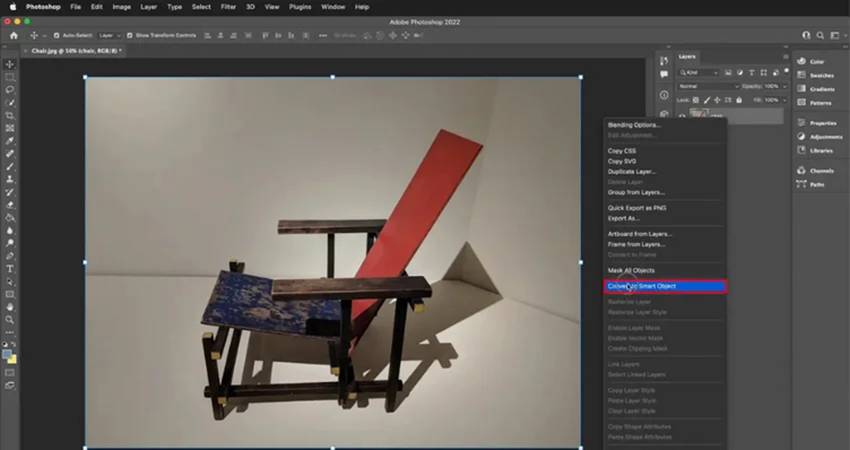Choose Quick Export as PNG
The width and height of the screenshot is (850, 450).
637,208
